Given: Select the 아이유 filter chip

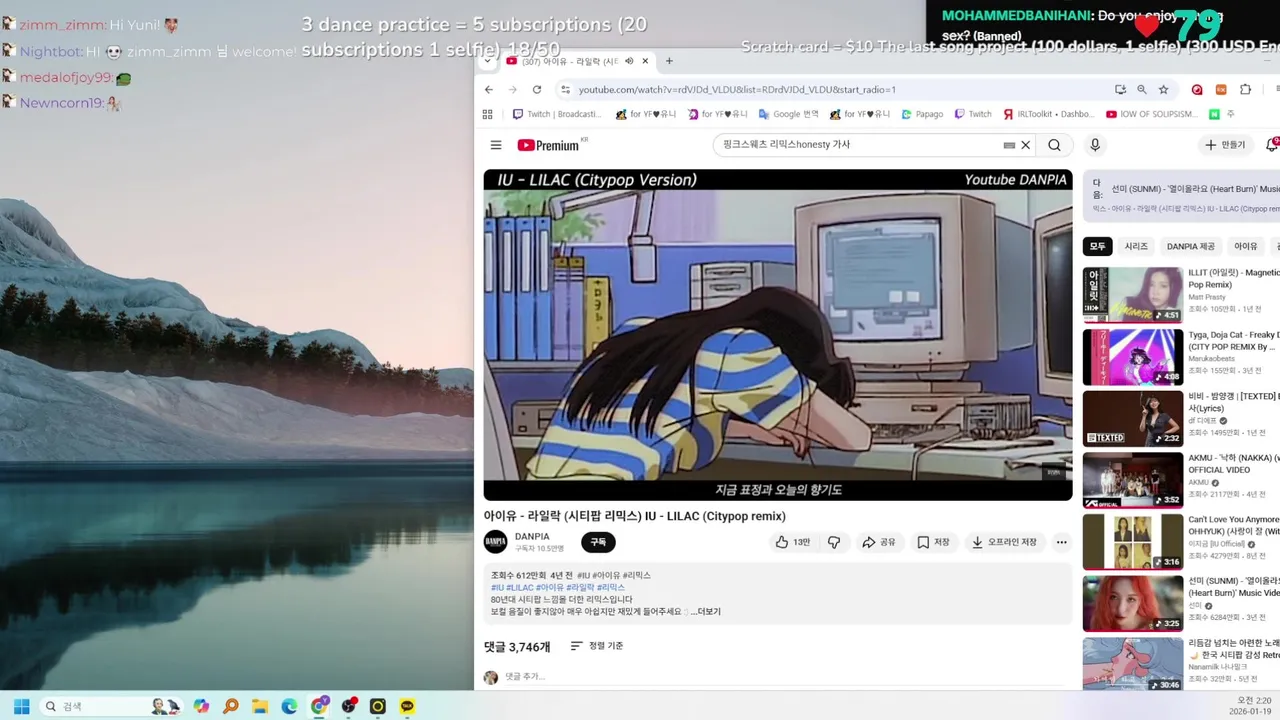Looking at the screenshot, I should [x=1245, y=246].
